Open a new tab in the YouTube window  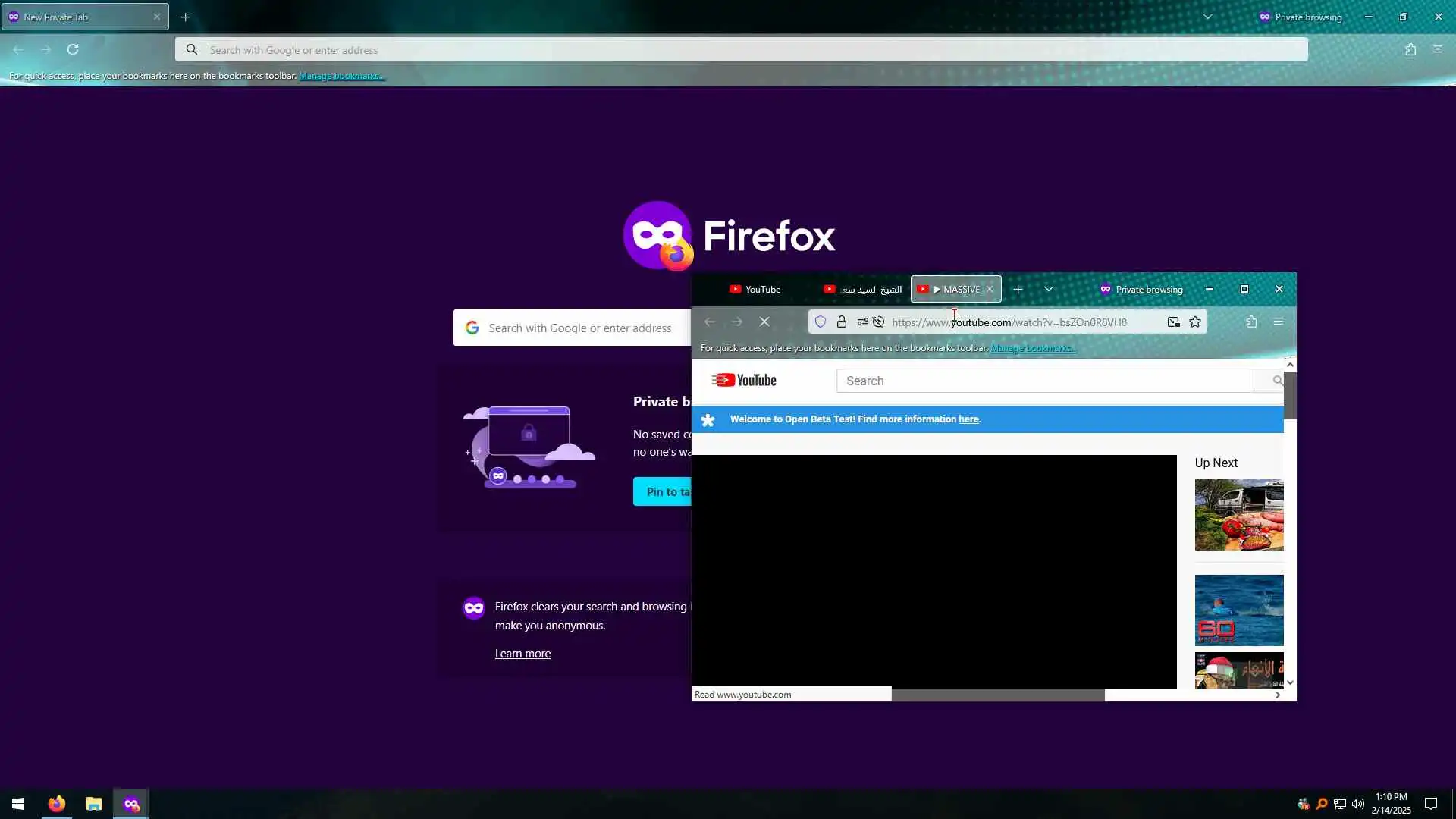pyautogui.click(x=1018, y=289)
